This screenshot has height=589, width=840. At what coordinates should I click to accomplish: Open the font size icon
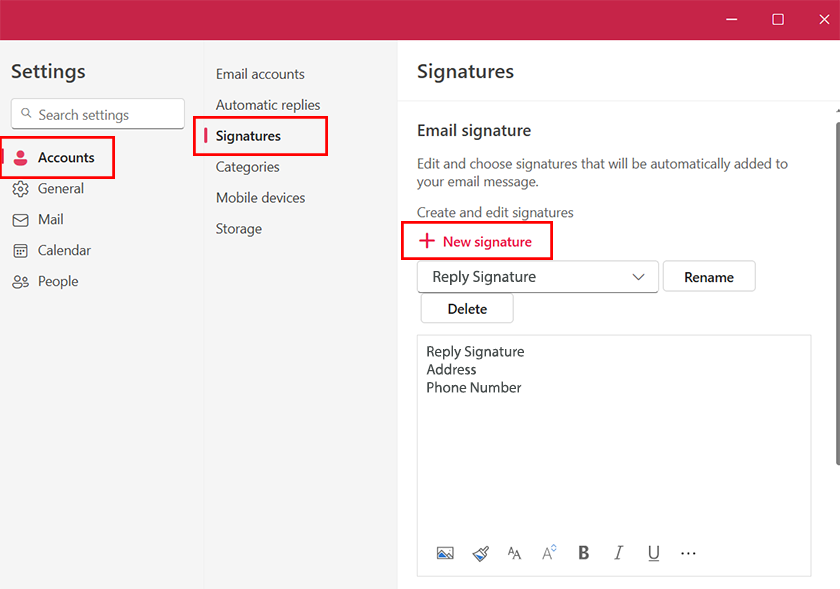(549, 553)
